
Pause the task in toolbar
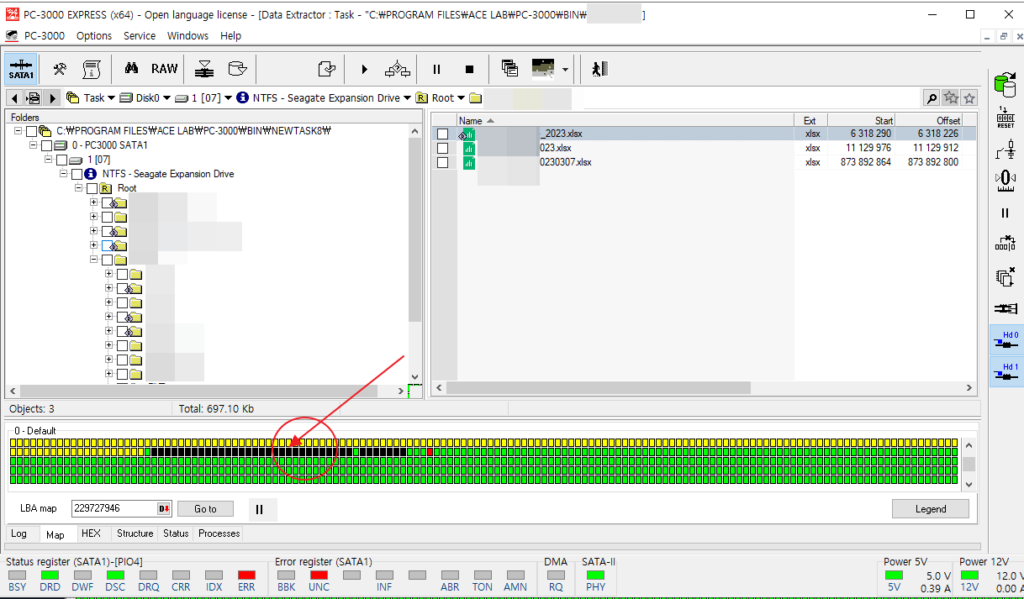coord(436,69)
